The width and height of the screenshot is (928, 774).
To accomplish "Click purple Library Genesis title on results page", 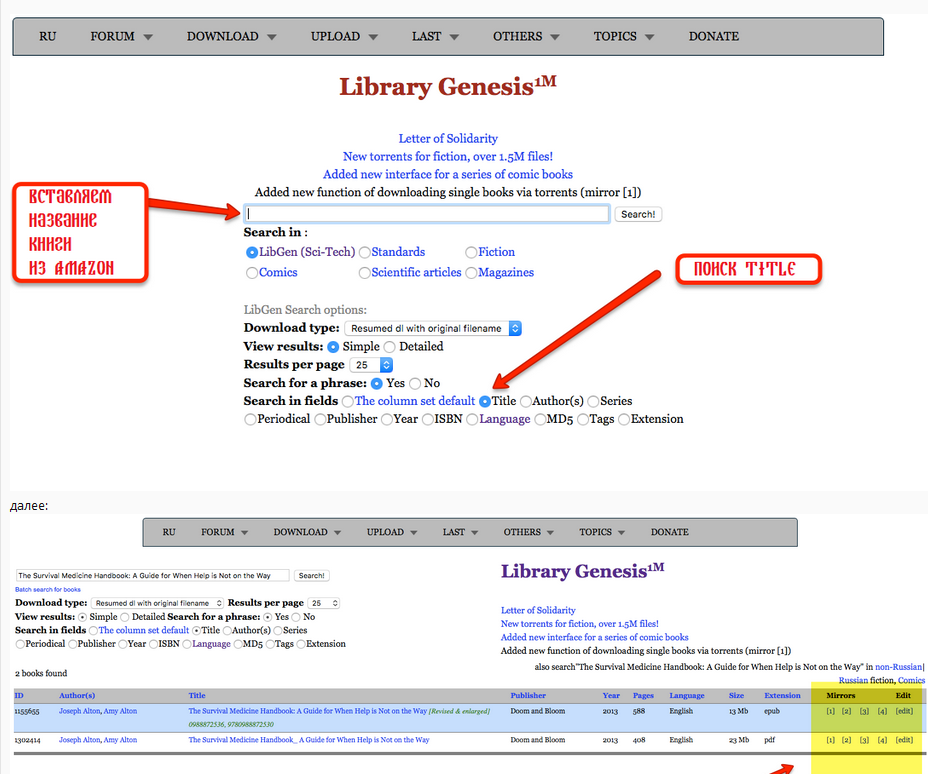I will 582,571.
